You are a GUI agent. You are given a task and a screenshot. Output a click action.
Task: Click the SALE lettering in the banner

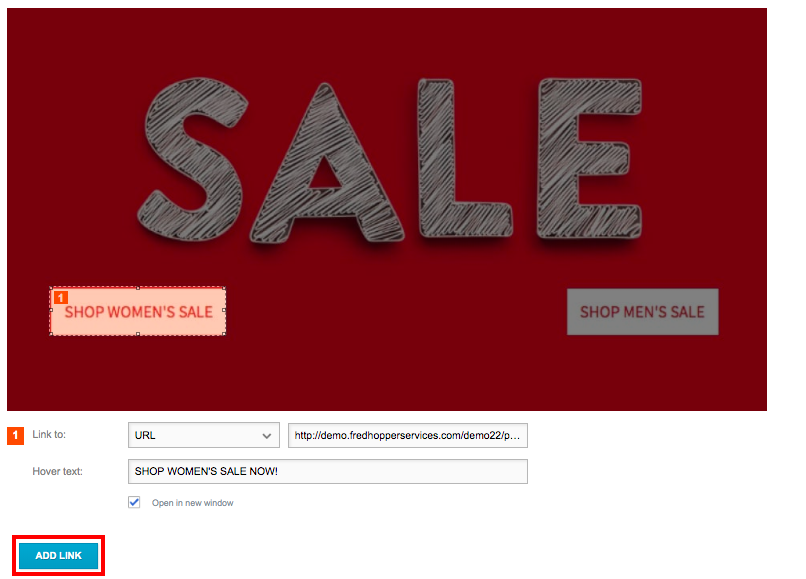click(390, 160)
